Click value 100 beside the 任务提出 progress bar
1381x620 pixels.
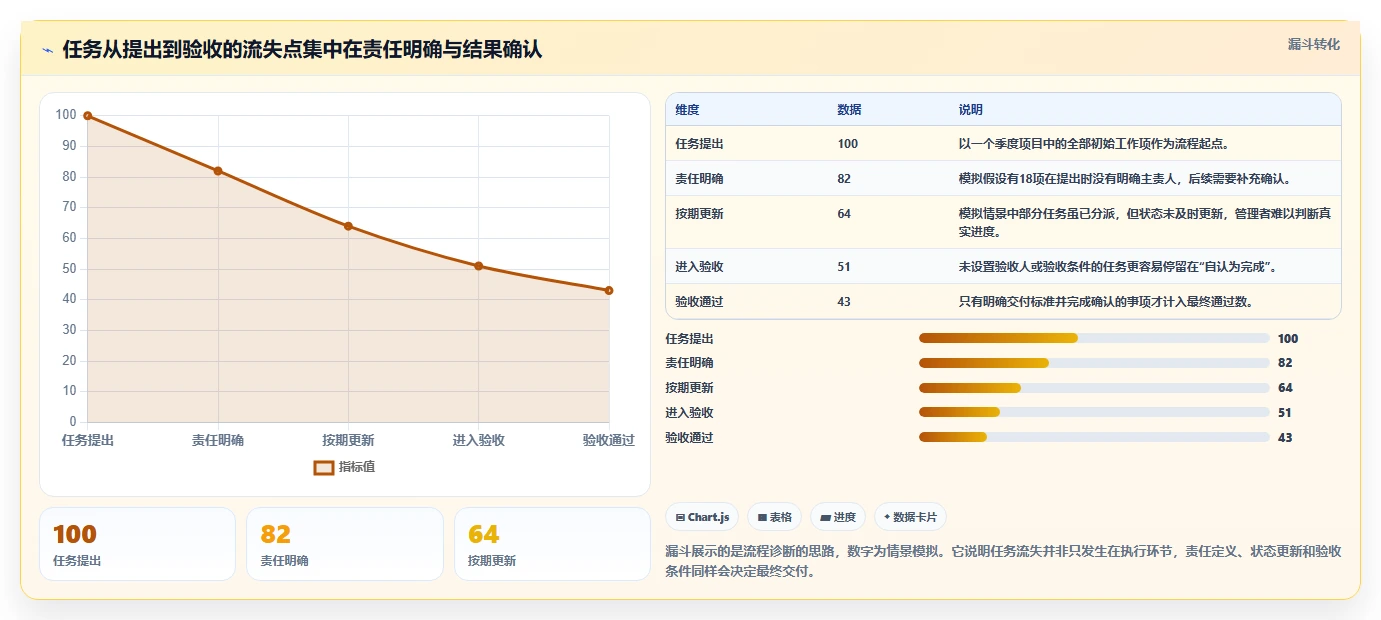(x=1288, y=338)
